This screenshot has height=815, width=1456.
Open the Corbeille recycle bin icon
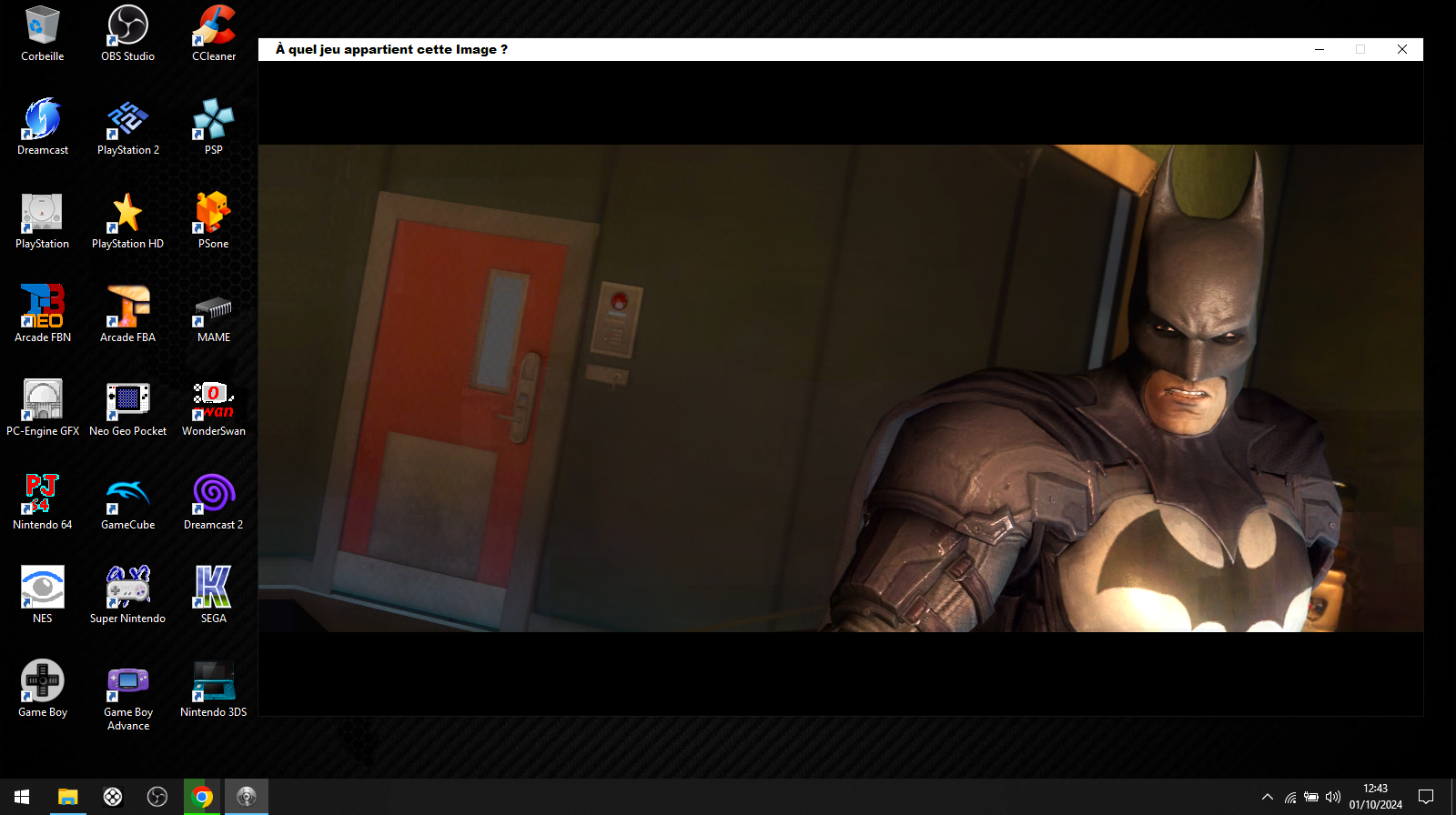pos(42,34)
